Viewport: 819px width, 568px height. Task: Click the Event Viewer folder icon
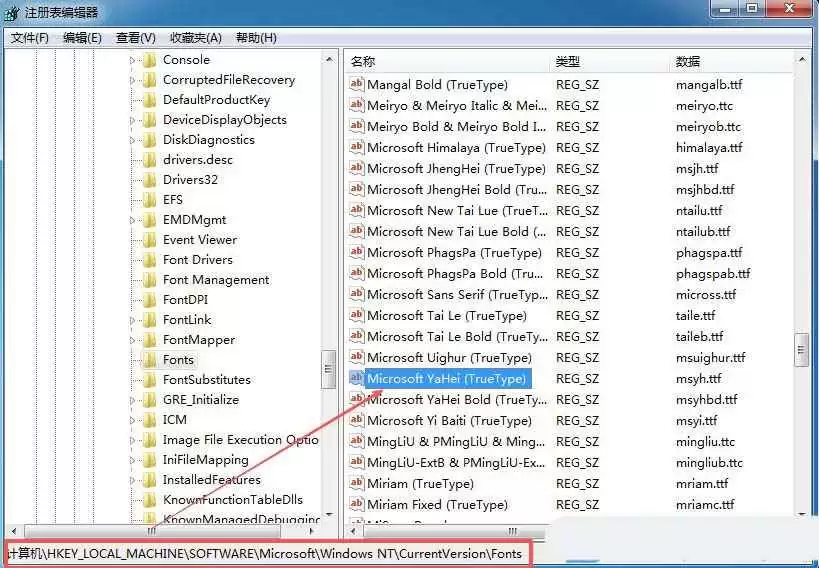click(149, 240)
